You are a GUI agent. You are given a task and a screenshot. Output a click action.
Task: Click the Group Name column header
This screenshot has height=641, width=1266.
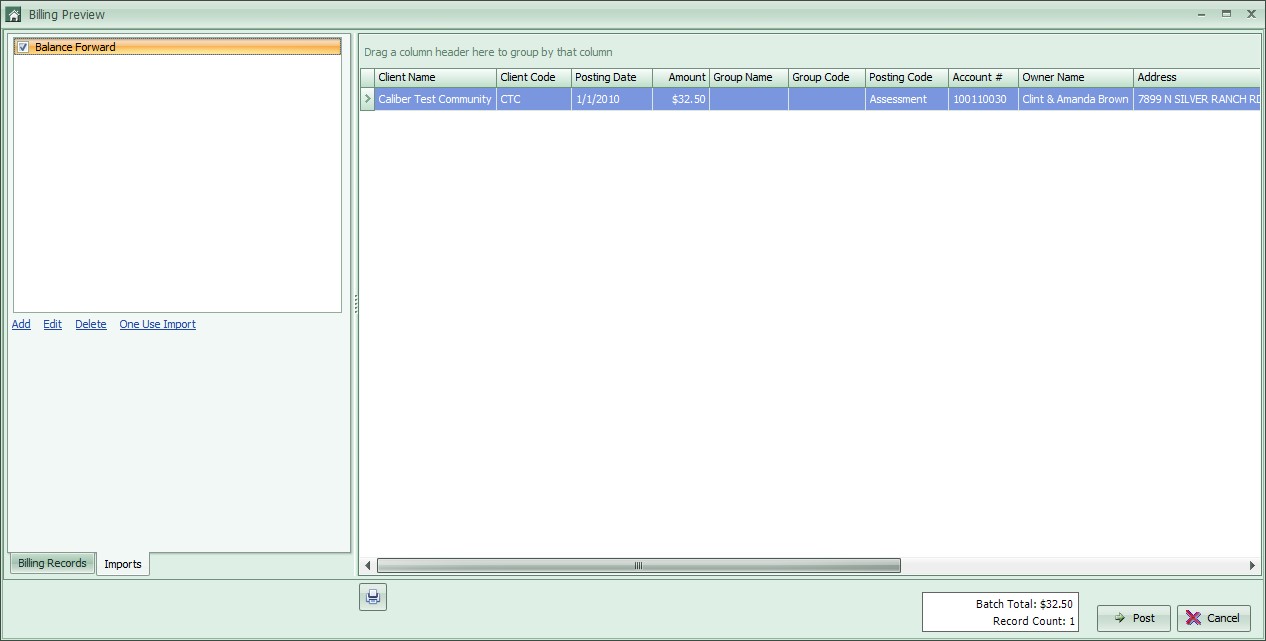[x=749, y=77]
